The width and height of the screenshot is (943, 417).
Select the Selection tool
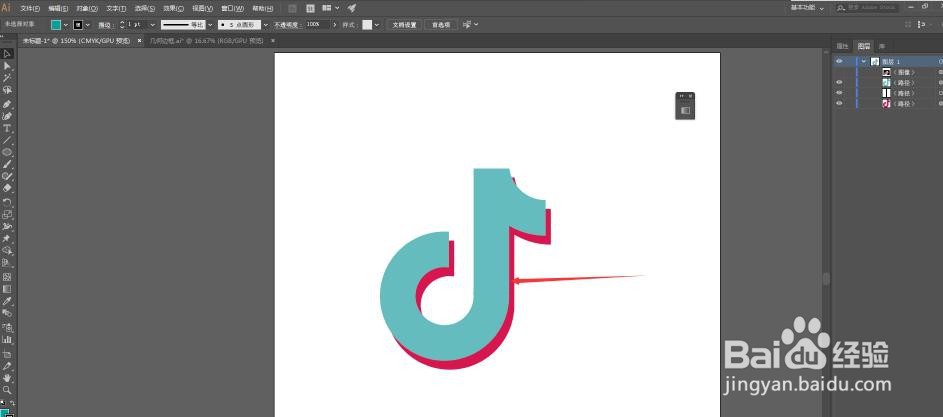(x=7, y=54)
